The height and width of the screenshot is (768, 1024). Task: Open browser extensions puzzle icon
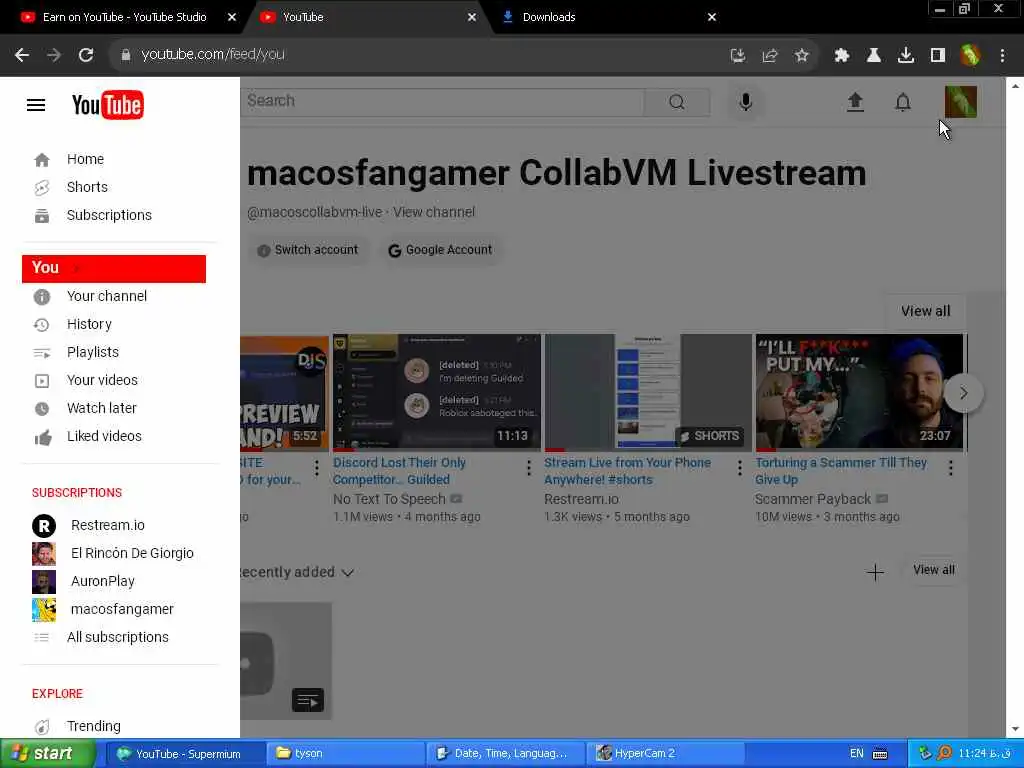coord(841,56)
